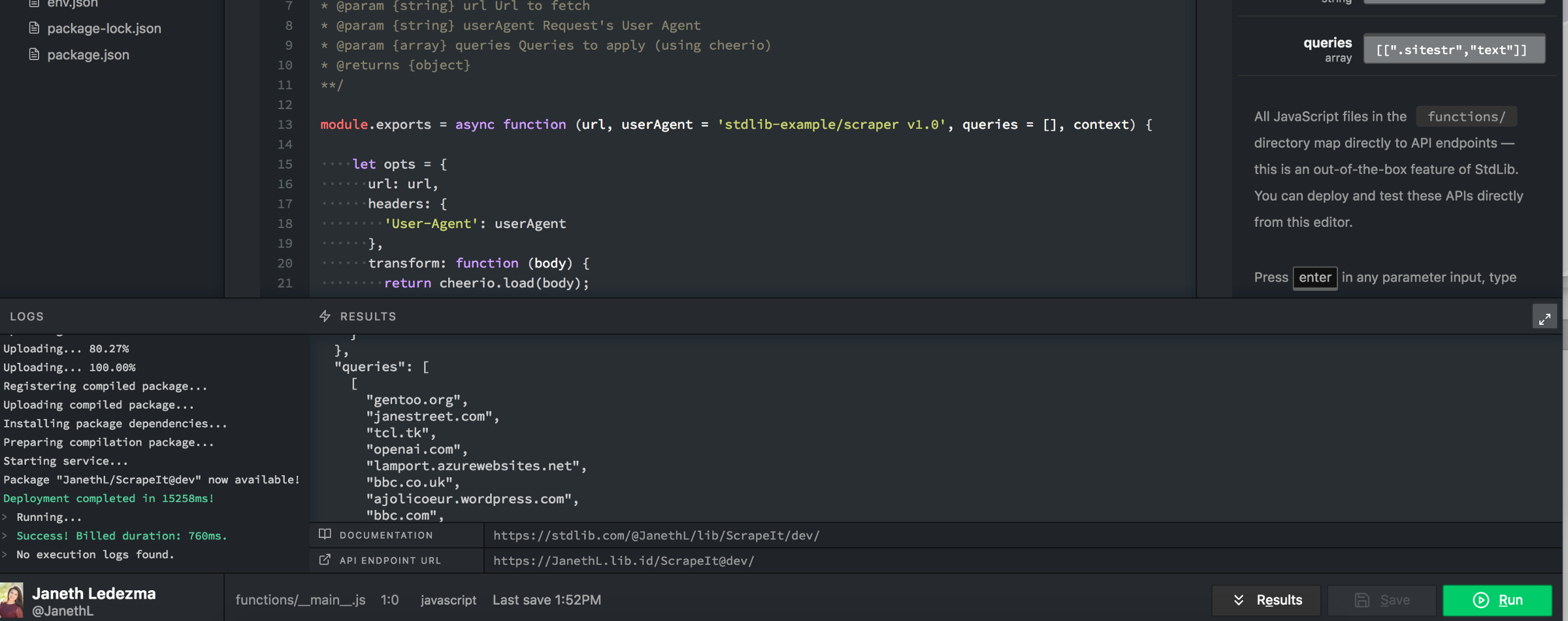Click the floppy disk Save icon
The width and height of the screenshot is (1568, 621).
(1362, 600)
